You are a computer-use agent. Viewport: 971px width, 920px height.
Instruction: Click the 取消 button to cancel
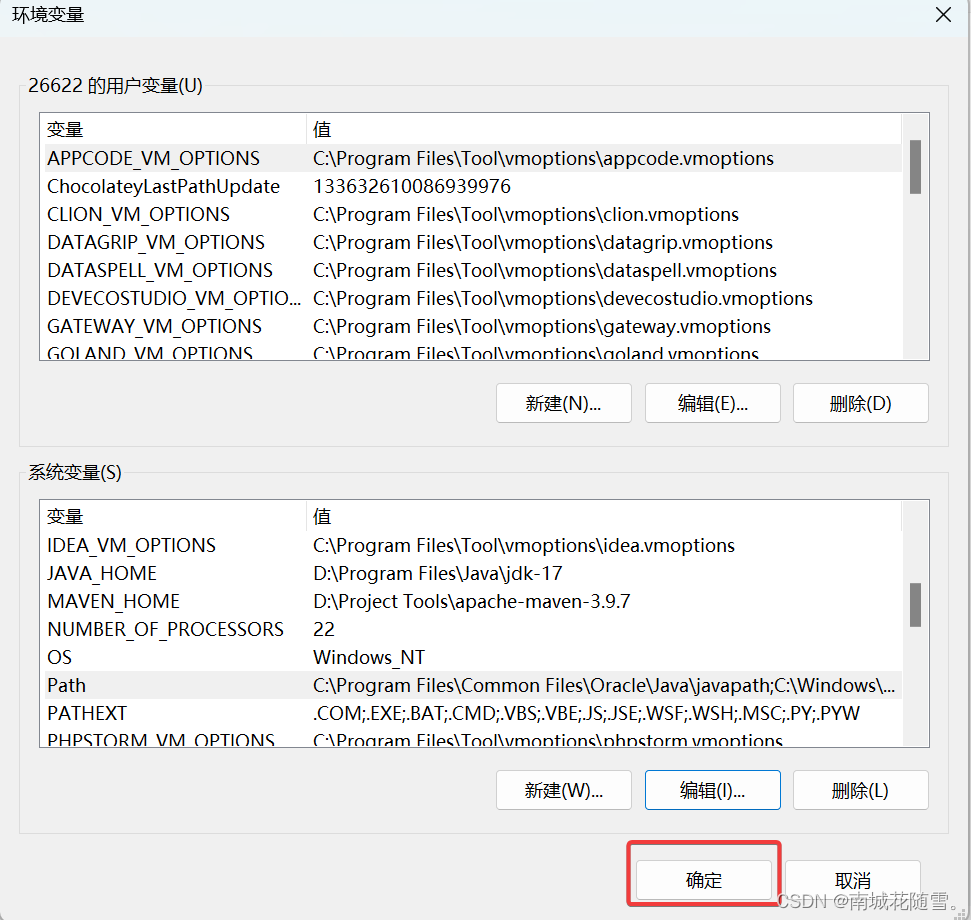click(851, 879)
